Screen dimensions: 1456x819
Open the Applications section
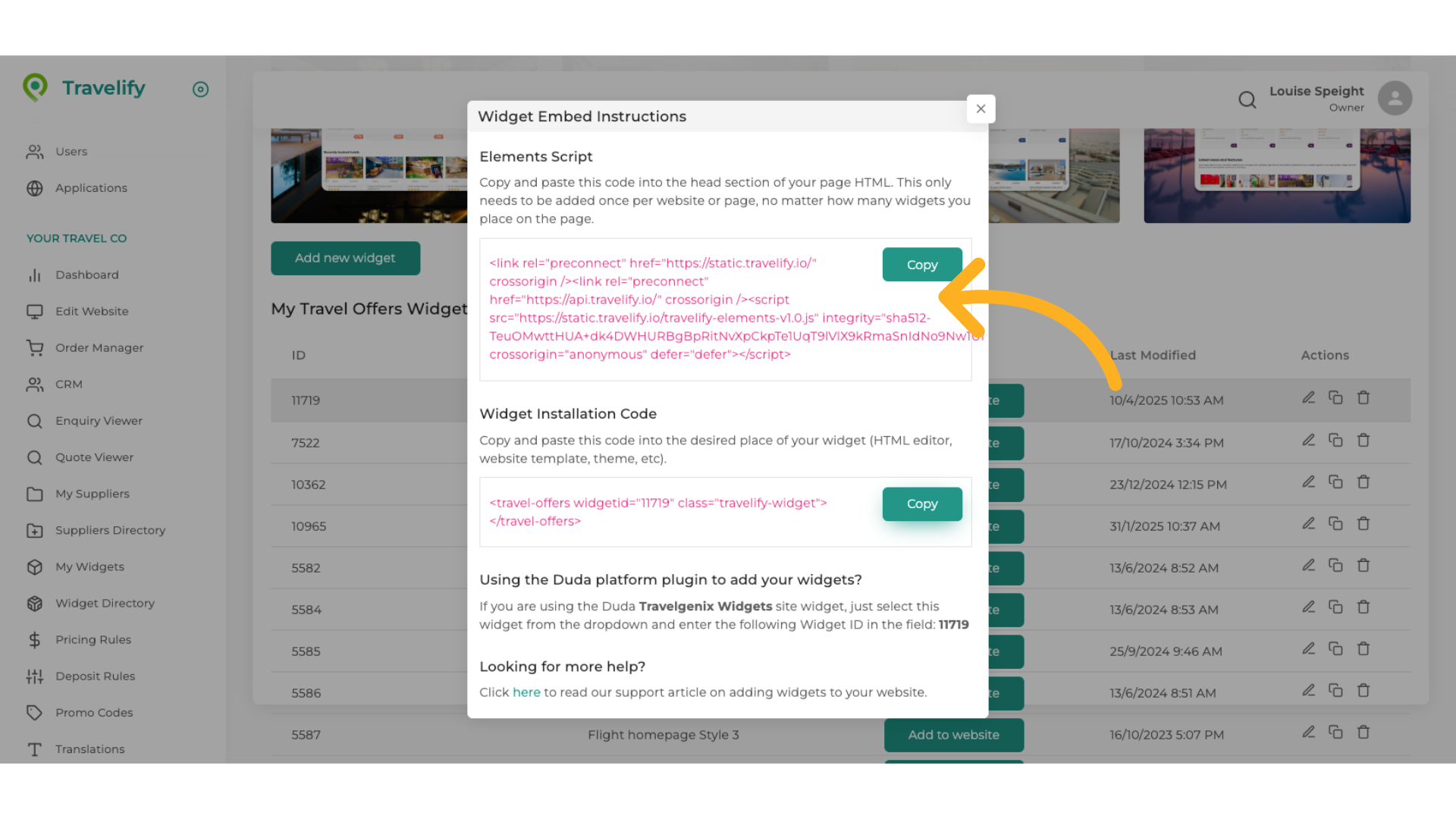[91, 188]
